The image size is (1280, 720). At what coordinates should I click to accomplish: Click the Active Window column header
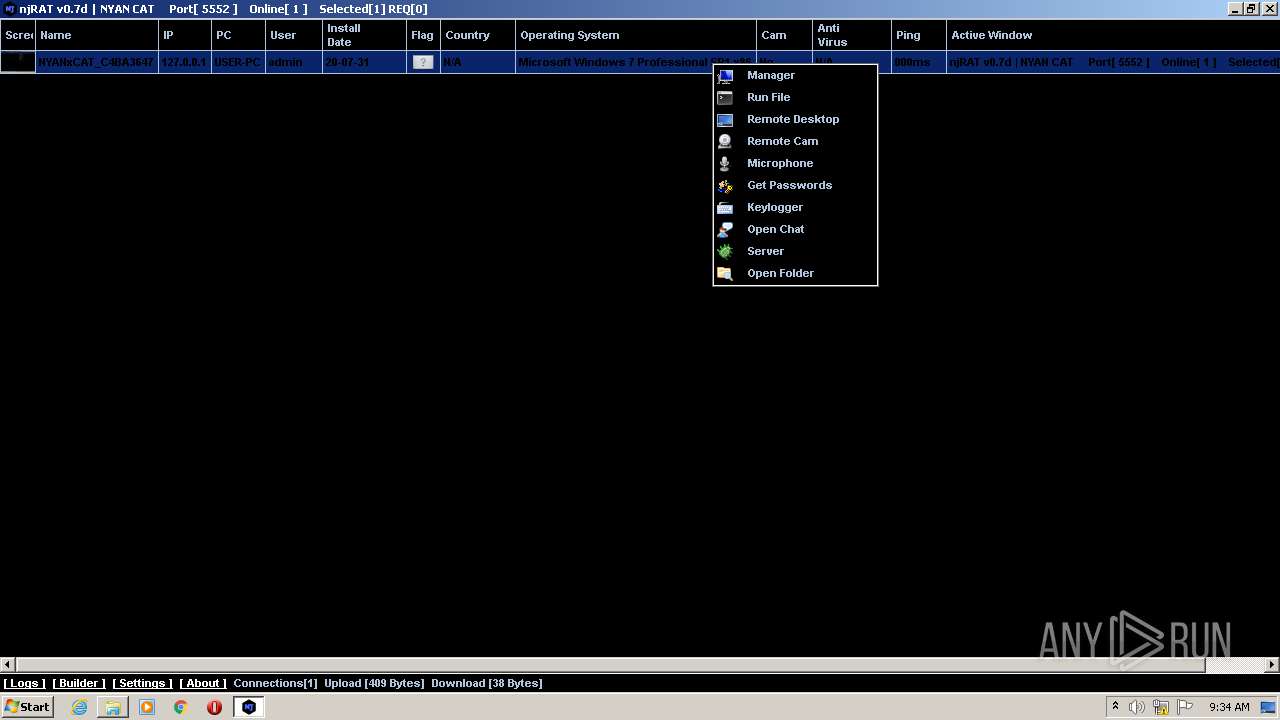(1113, 35)
